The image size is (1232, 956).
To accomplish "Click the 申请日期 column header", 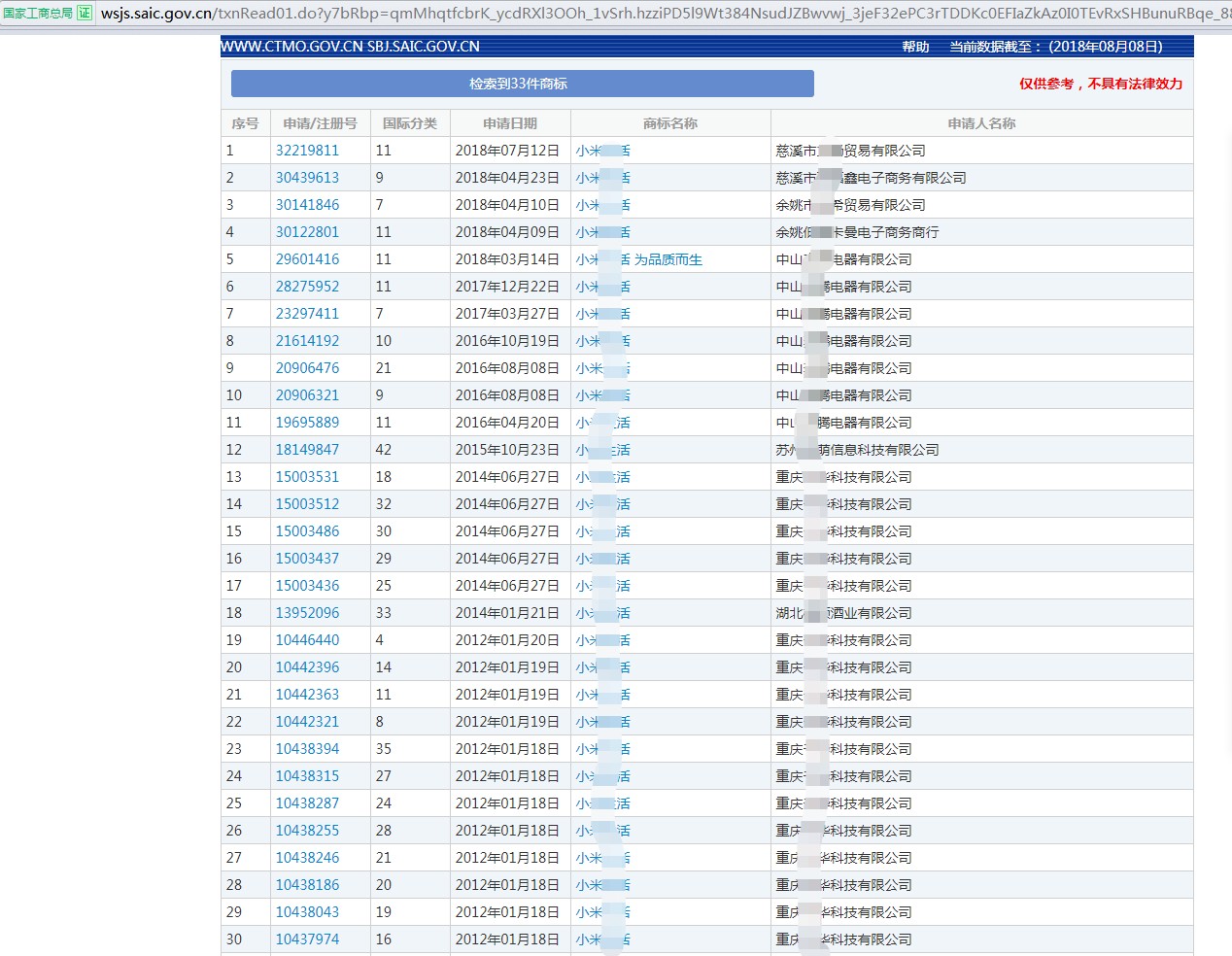I will (509, 123).
